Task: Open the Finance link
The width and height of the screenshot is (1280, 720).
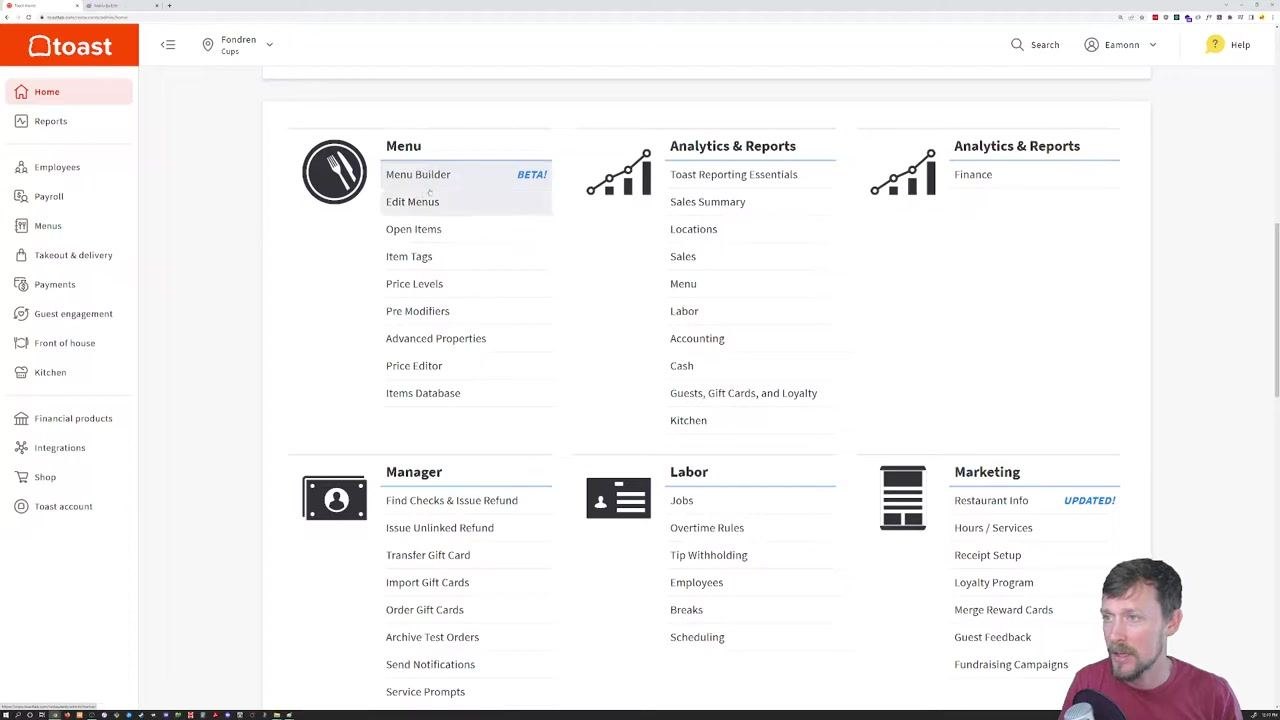Action: pyautogui.click(x=973, y=174)
